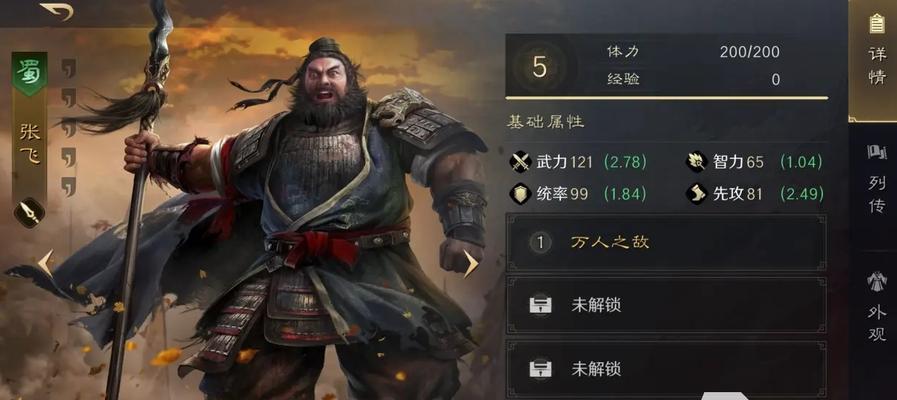Tap the level 5 circle badge
The width and height of the screenshot is (897, 400).
coord(539,67)
